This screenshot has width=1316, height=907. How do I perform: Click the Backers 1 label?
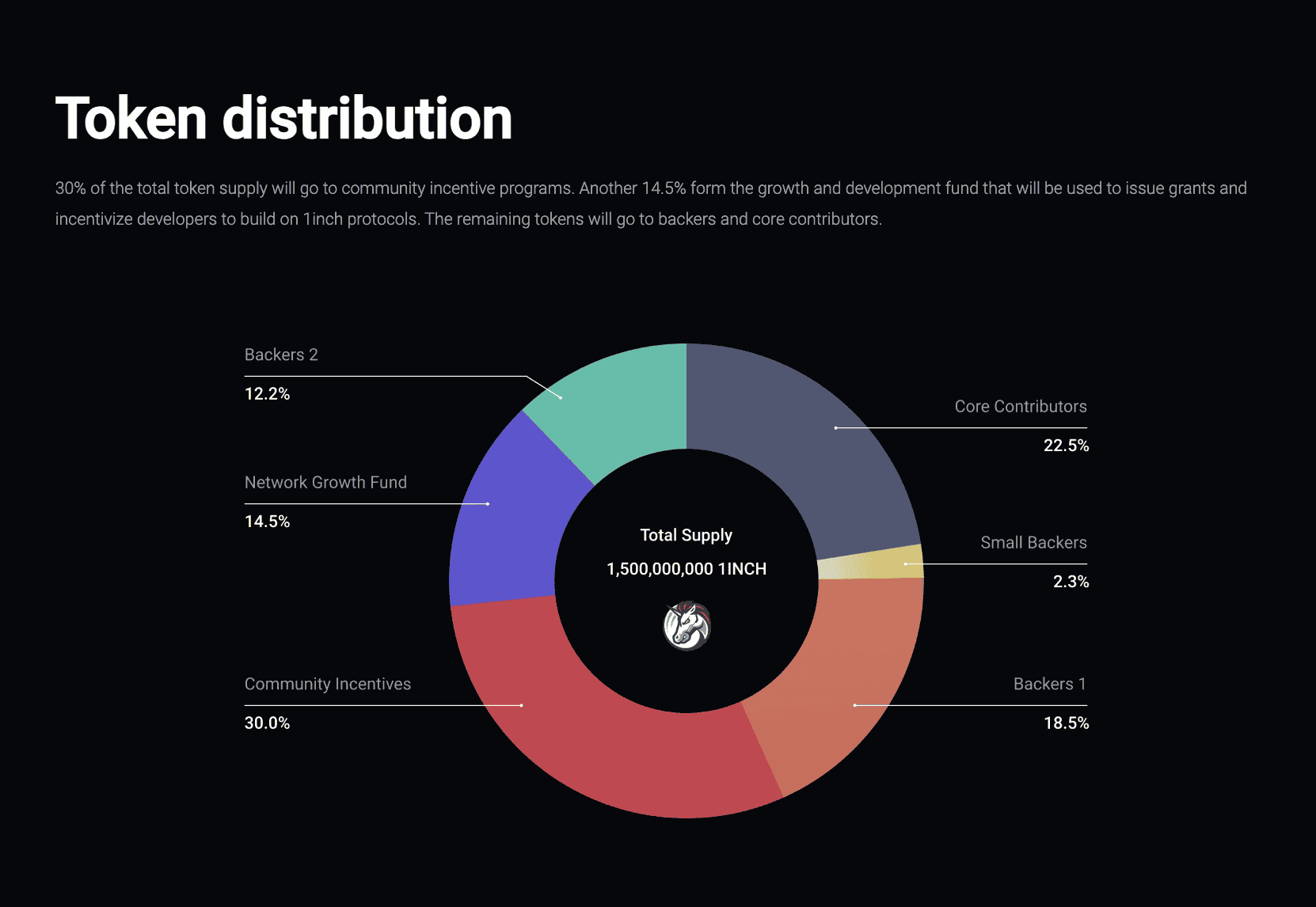click(x=1049, y=684)
